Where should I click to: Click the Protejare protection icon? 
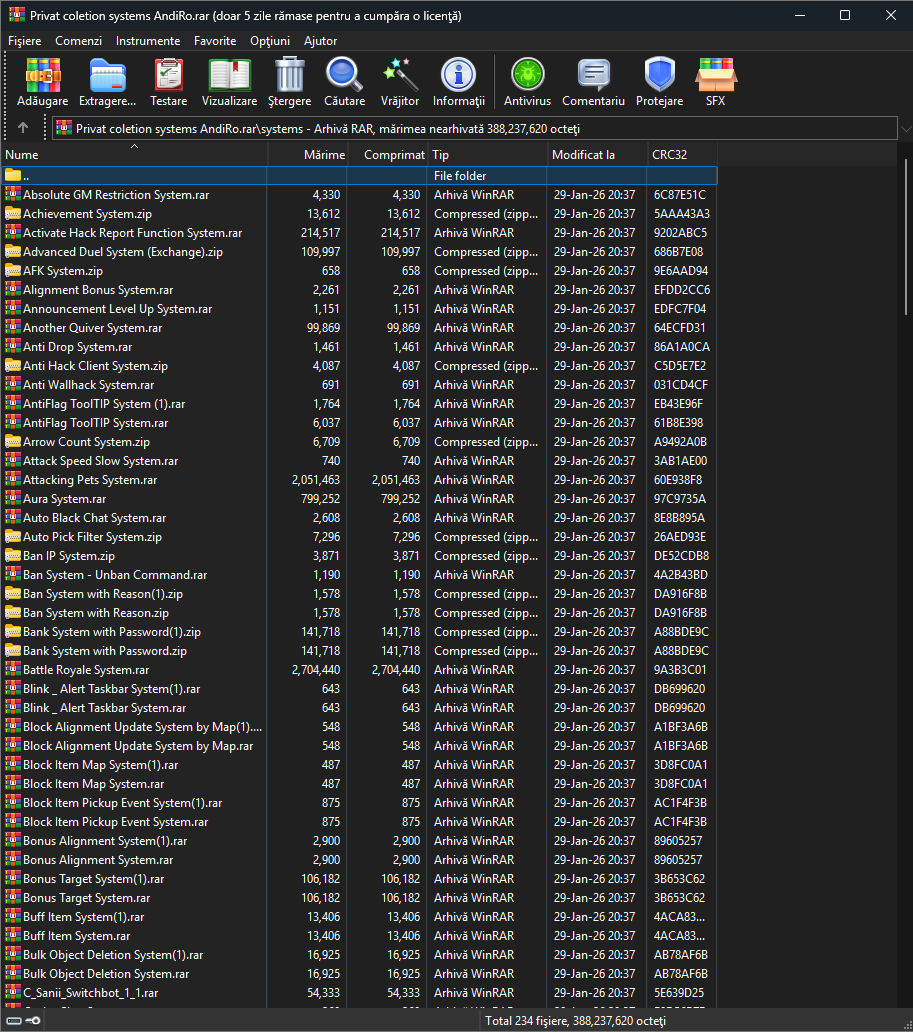click(x=660, y=82)
